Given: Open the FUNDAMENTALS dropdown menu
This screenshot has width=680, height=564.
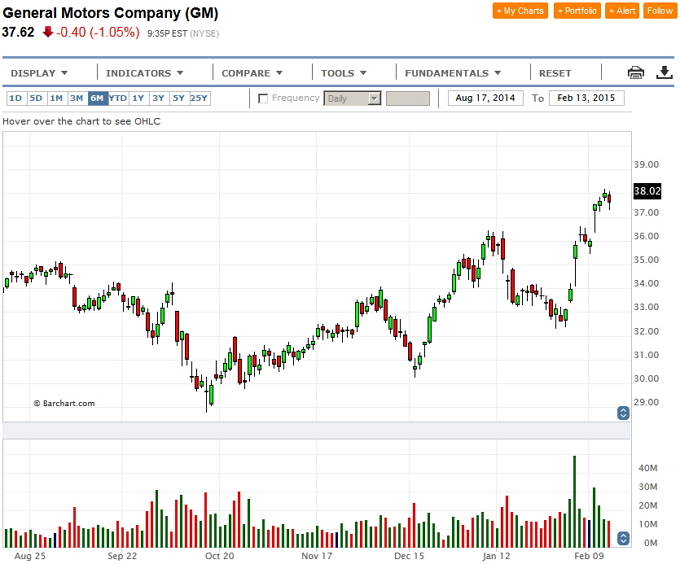Looking at the screenshot, I should pos(453,73).
